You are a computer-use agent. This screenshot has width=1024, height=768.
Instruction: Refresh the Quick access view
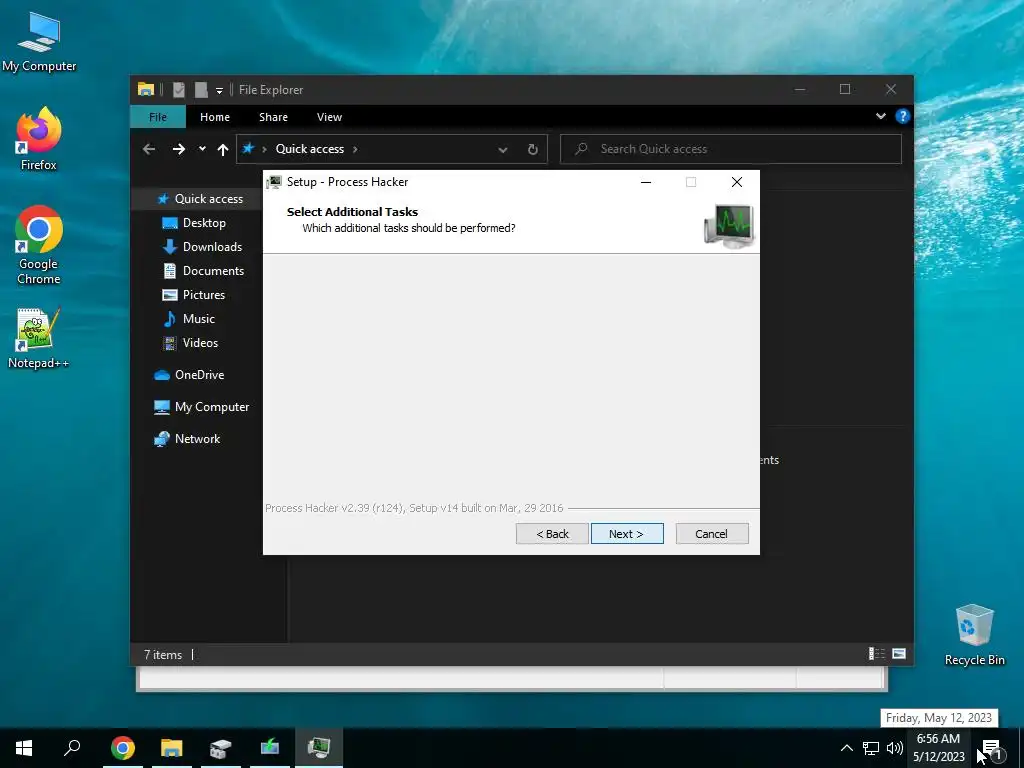coord(532,150)
